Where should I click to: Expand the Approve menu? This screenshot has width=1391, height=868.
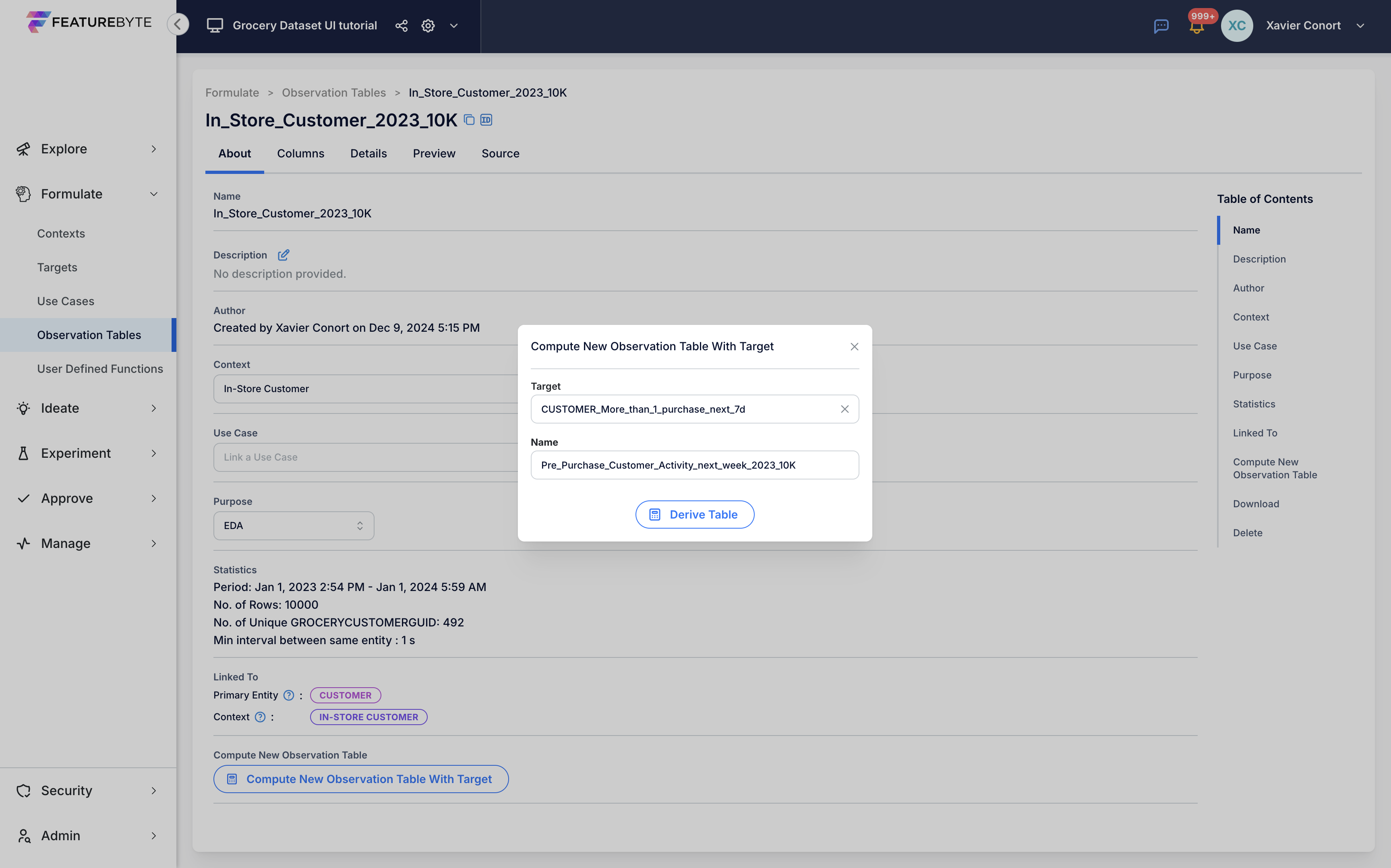click(88, 498)
